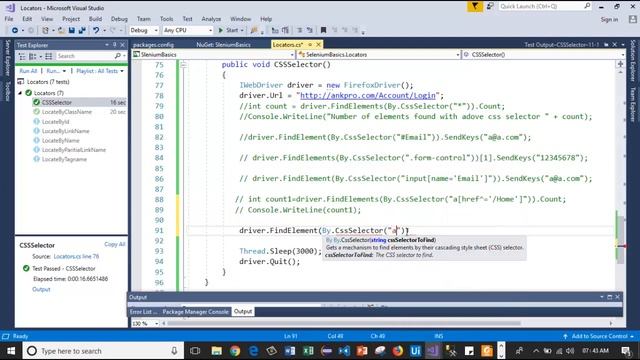Open the Locators.cs line 76 source link
The height and width of the screenshot is (360, 640).
point(76,256)
